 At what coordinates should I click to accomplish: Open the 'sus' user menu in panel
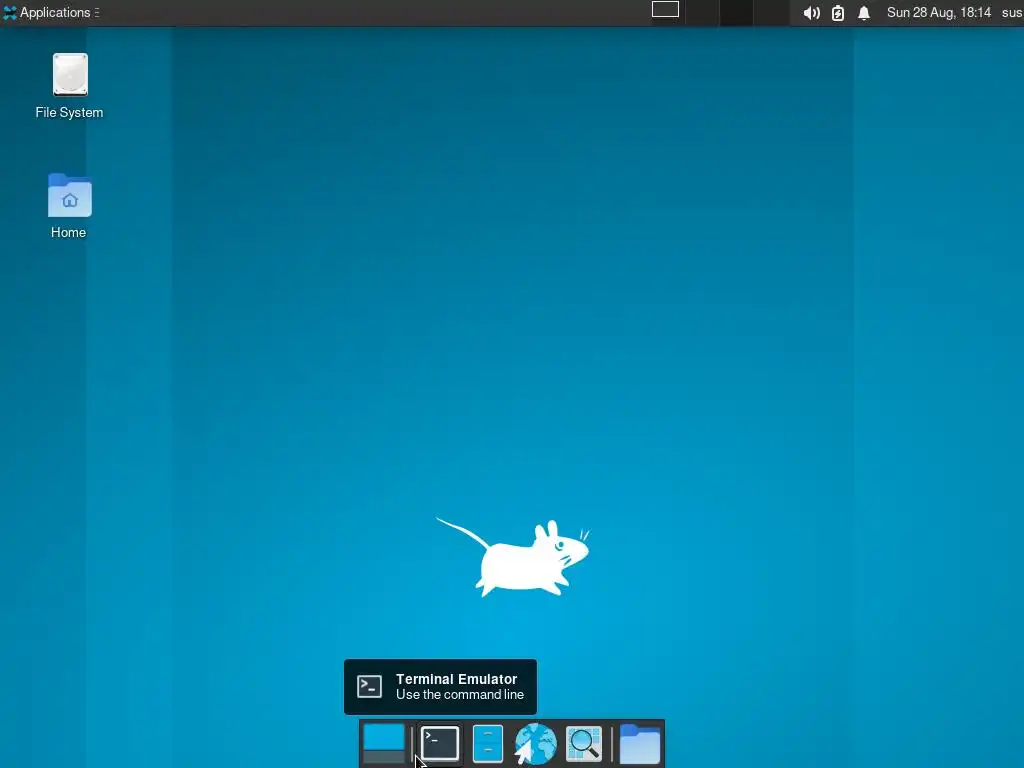[1012, 12]
